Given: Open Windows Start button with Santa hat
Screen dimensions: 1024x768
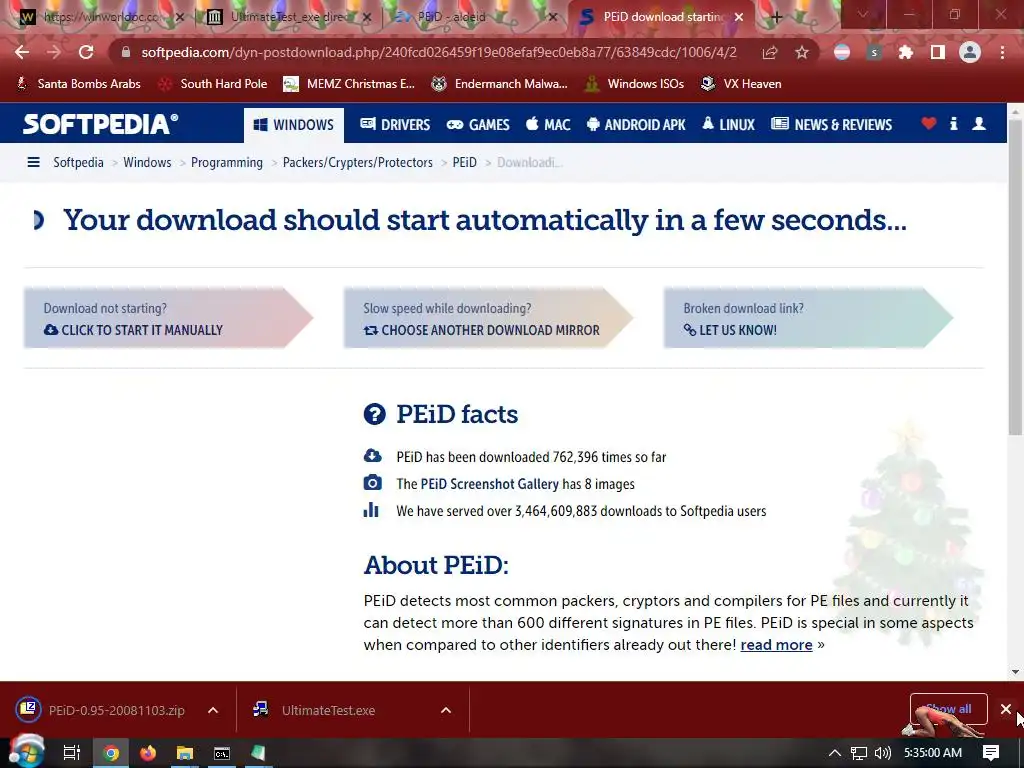Looking at the screenshot, I should 25,752.
